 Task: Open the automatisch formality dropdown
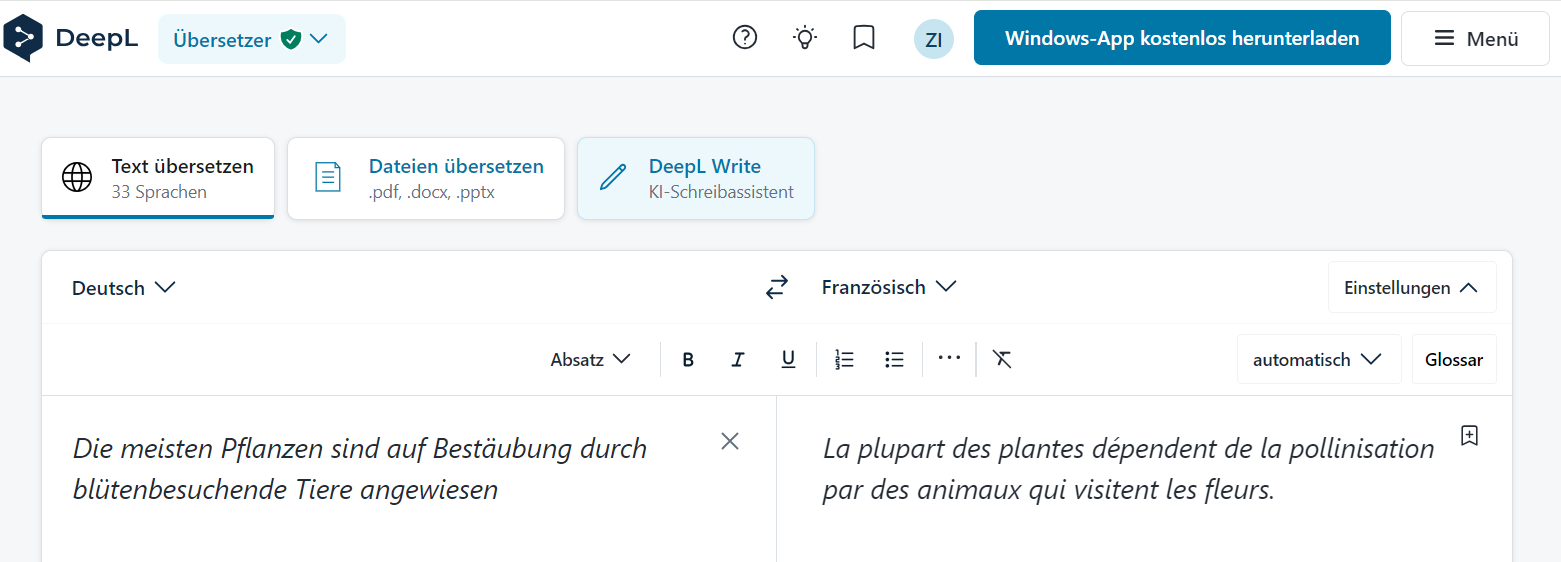point(1319,360)
